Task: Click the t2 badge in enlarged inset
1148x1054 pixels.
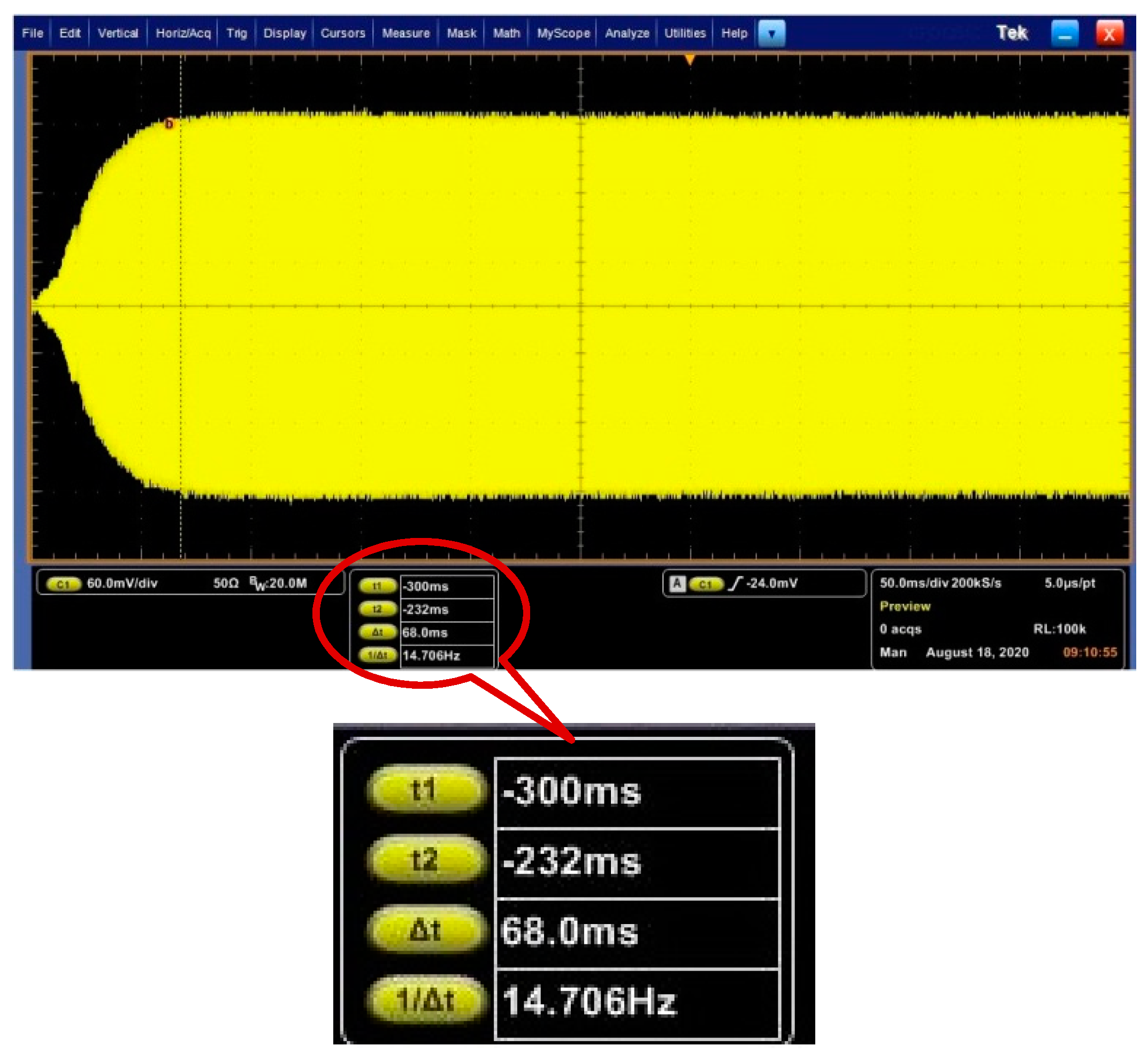Action: [426, 860]
